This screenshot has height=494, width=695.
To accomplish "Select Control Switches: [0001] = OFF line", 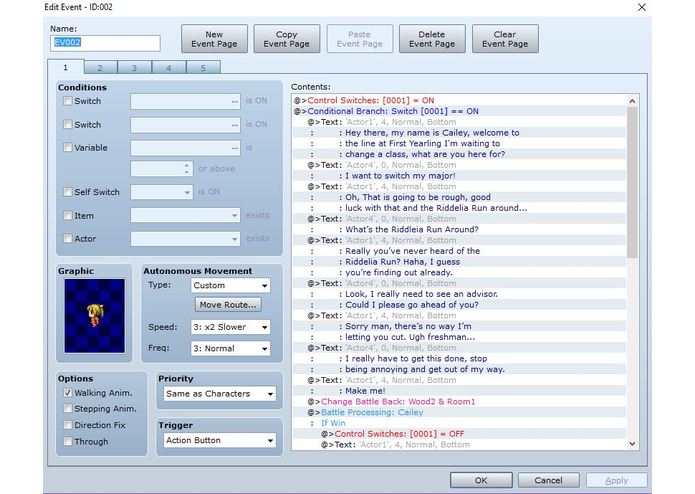I will (459, 434).
